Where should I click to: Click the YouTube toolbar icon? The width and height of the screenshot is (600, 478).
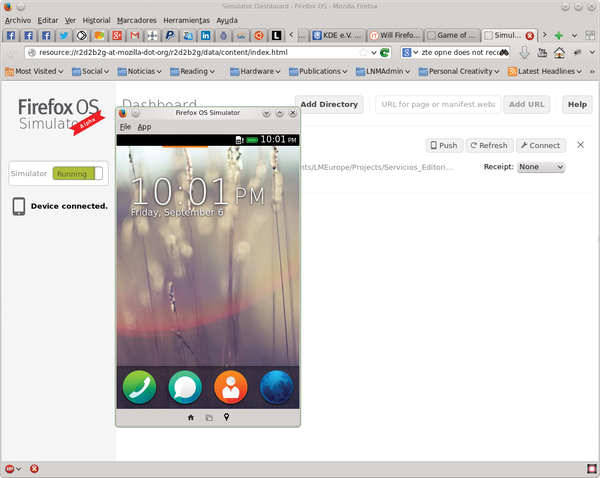pos(542,52)
